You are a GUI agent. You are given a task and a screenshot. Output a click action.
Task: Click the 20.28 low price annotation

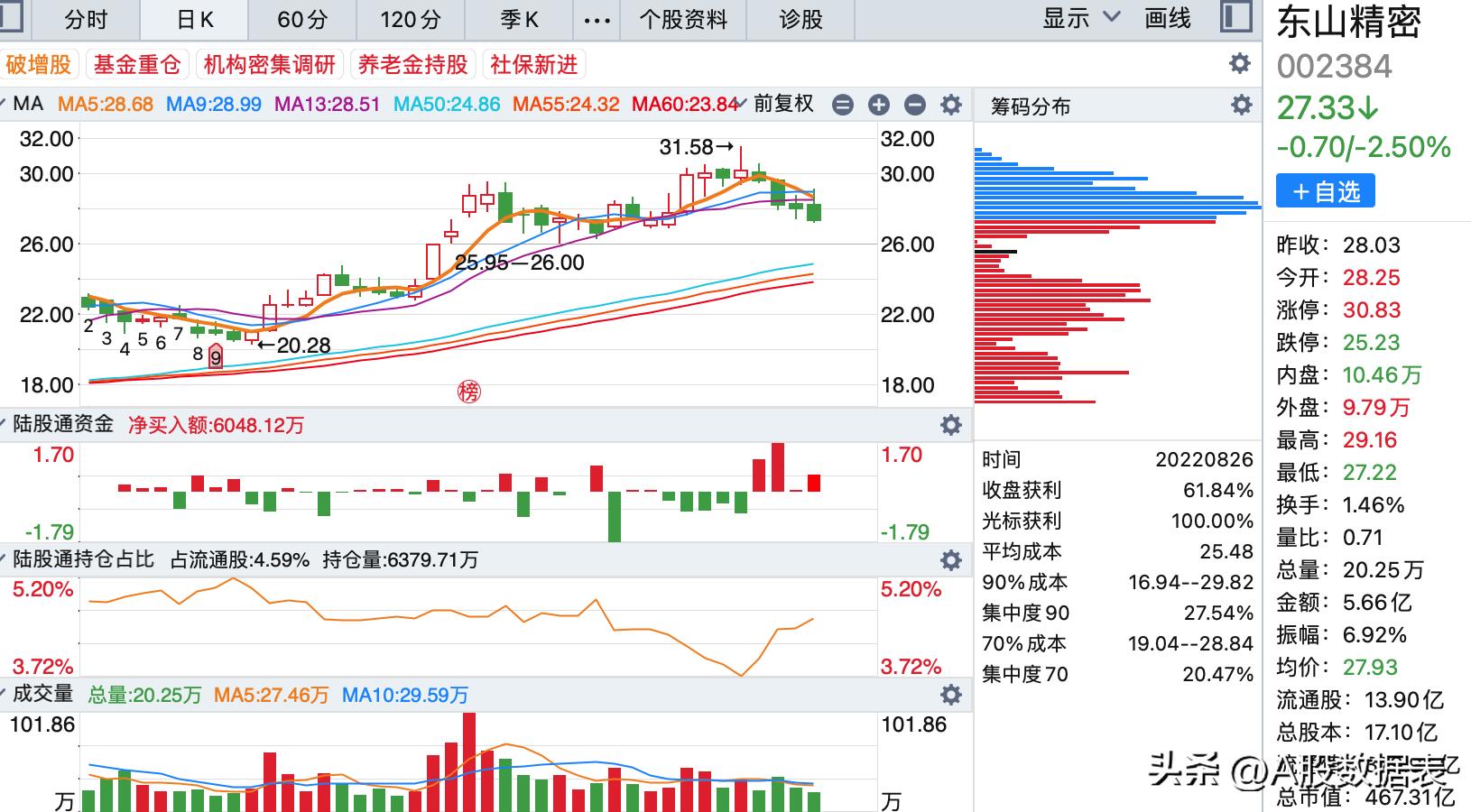pos(294,345)
